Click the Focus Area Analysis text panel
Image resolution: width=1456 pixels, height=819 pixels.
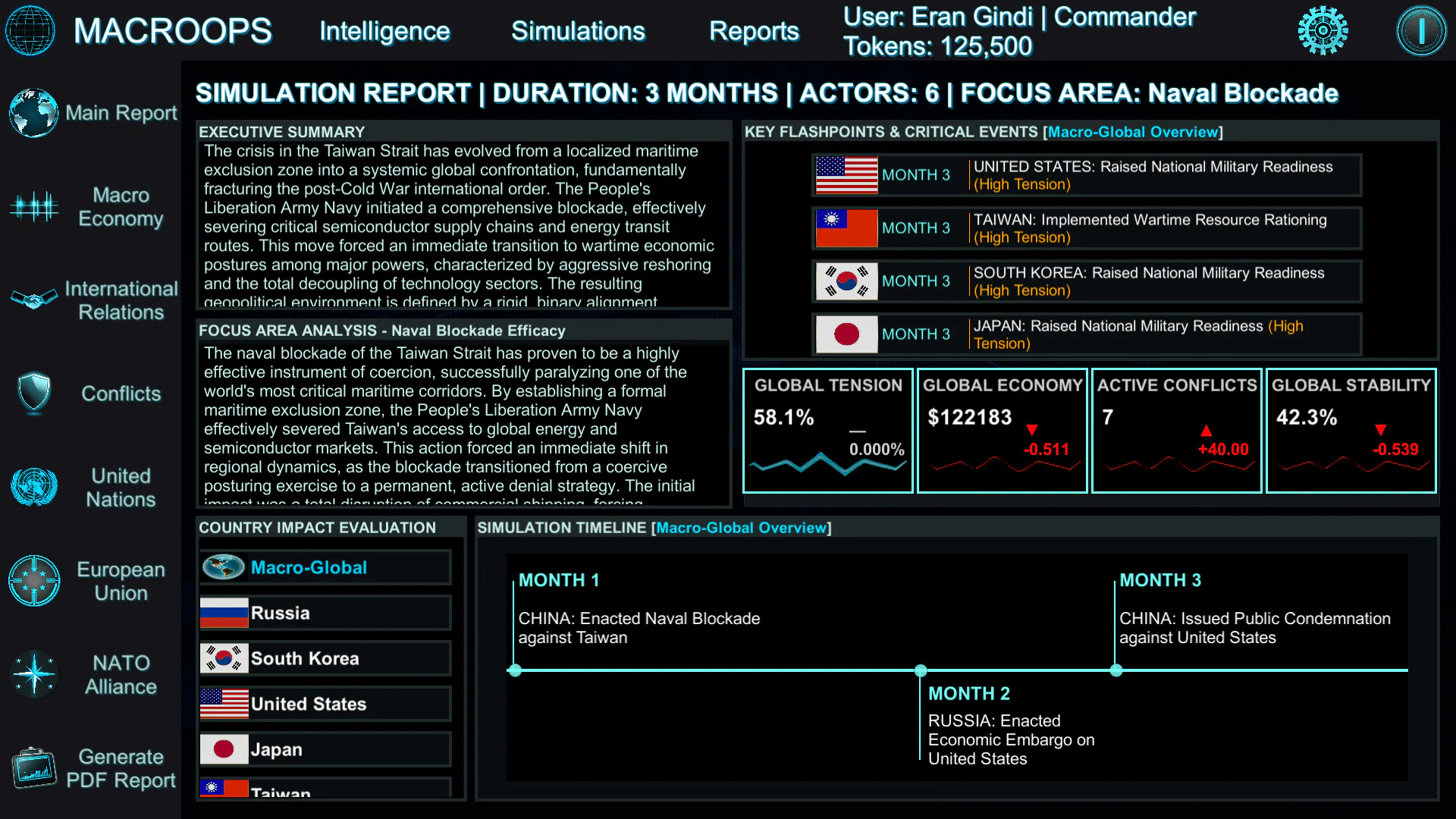(463, 422)
